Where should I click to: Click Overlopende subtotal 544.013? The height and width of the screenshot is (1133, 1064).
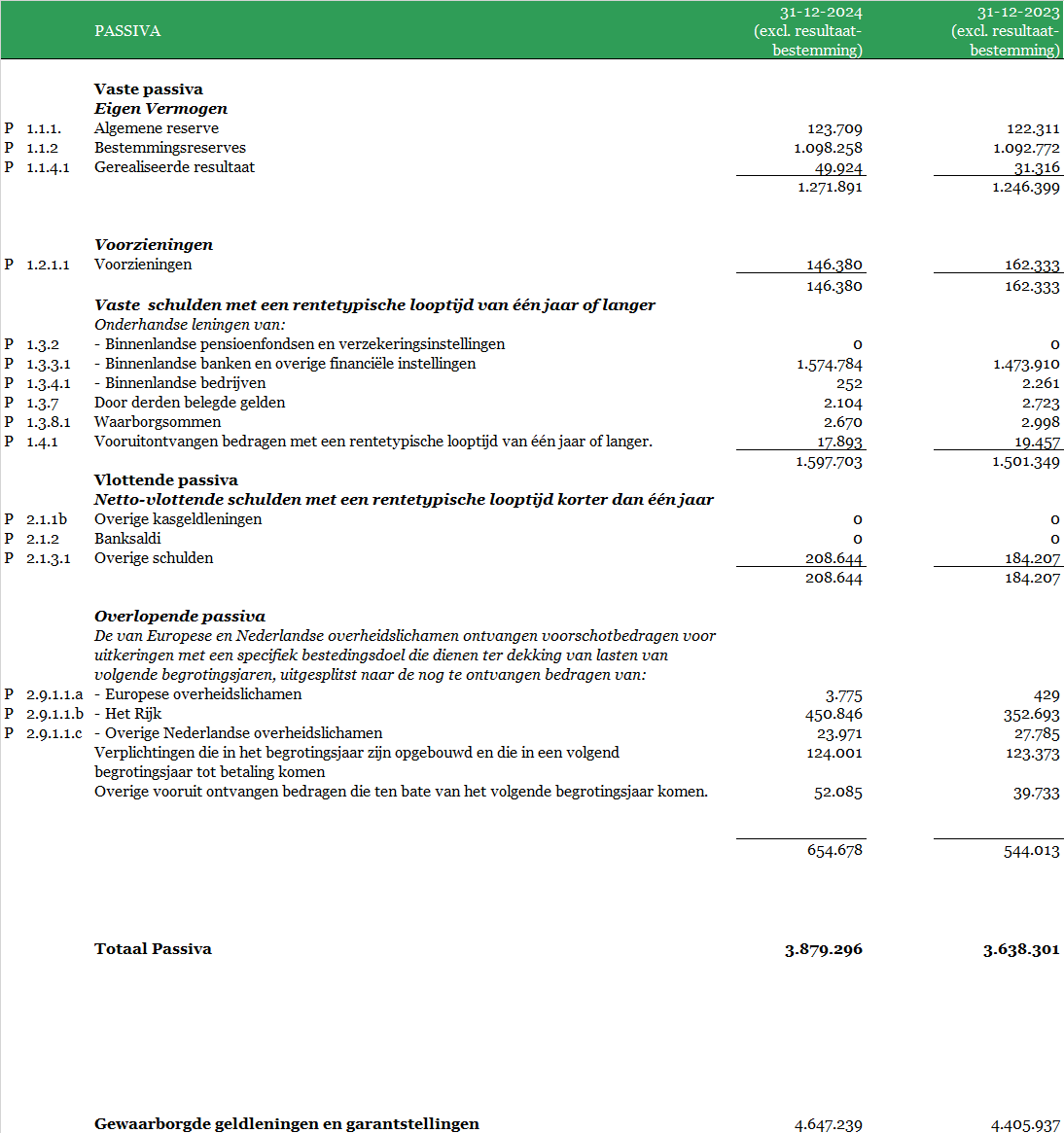click(1032, 851)
